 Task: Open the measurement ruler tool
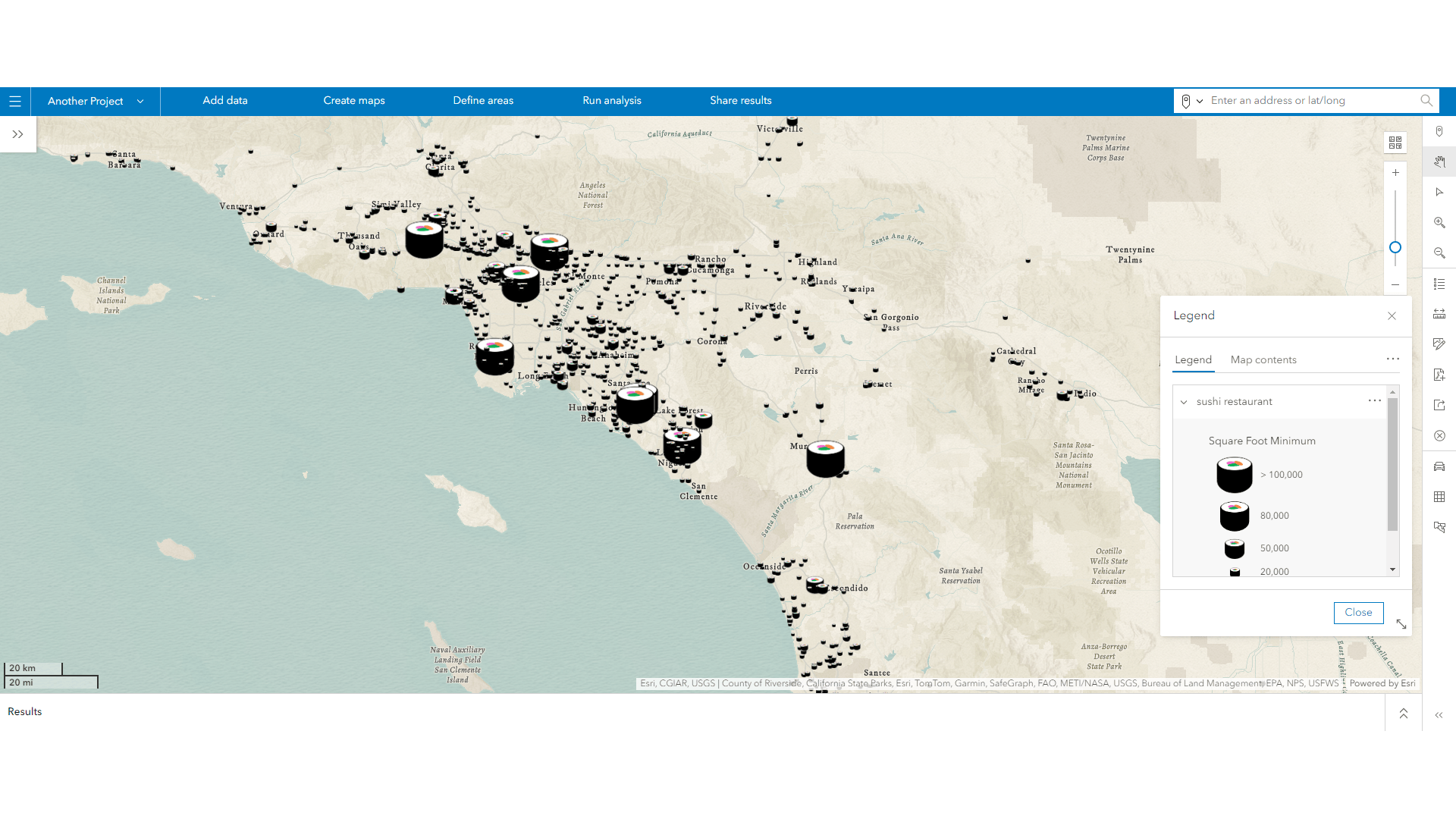pyautogui.click(x=1439, y=313)
